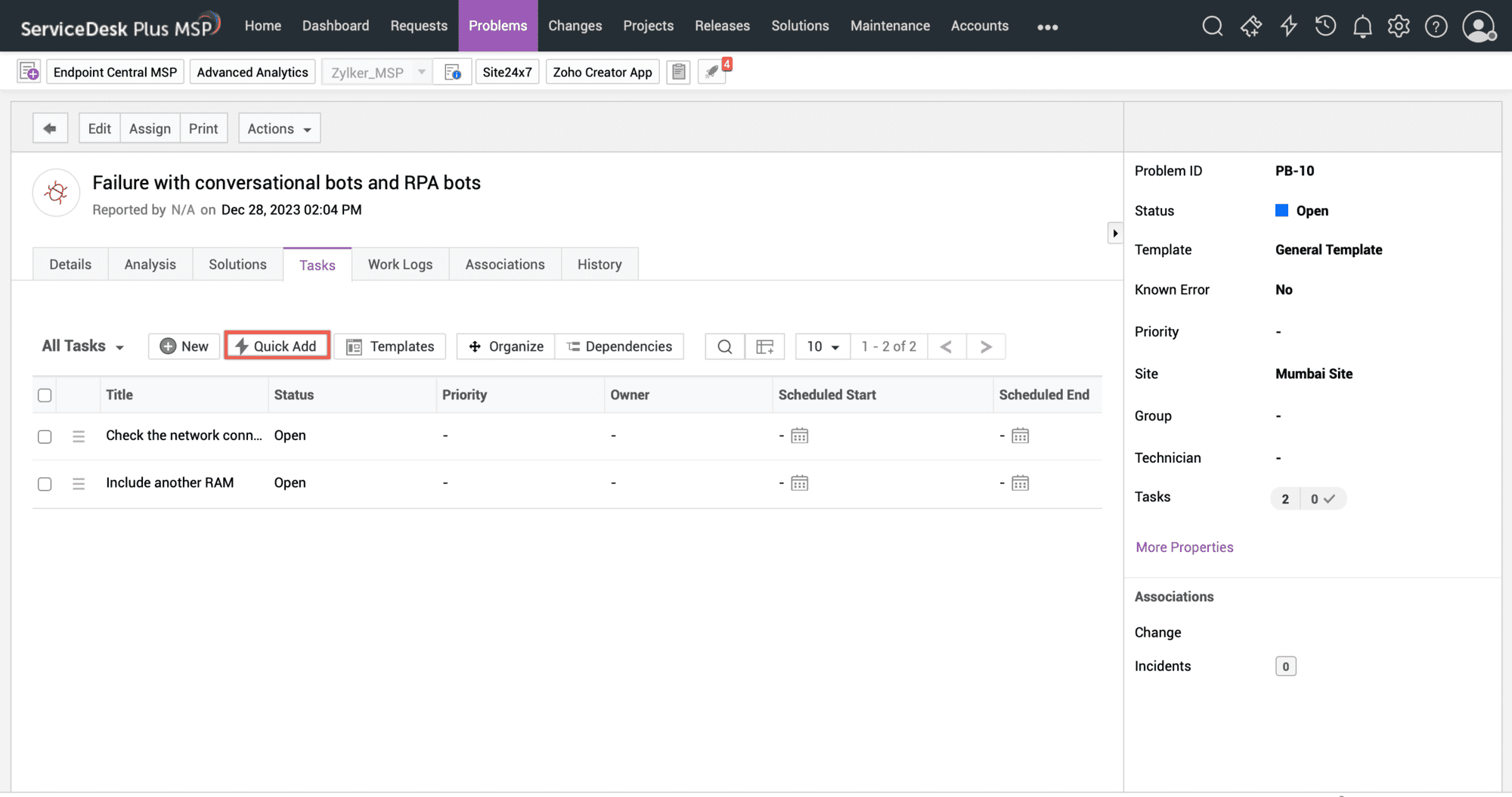Screen dimensions: 1512x797
Task: Click the search icon in top navigation
Action: (x=1212, y=26)
